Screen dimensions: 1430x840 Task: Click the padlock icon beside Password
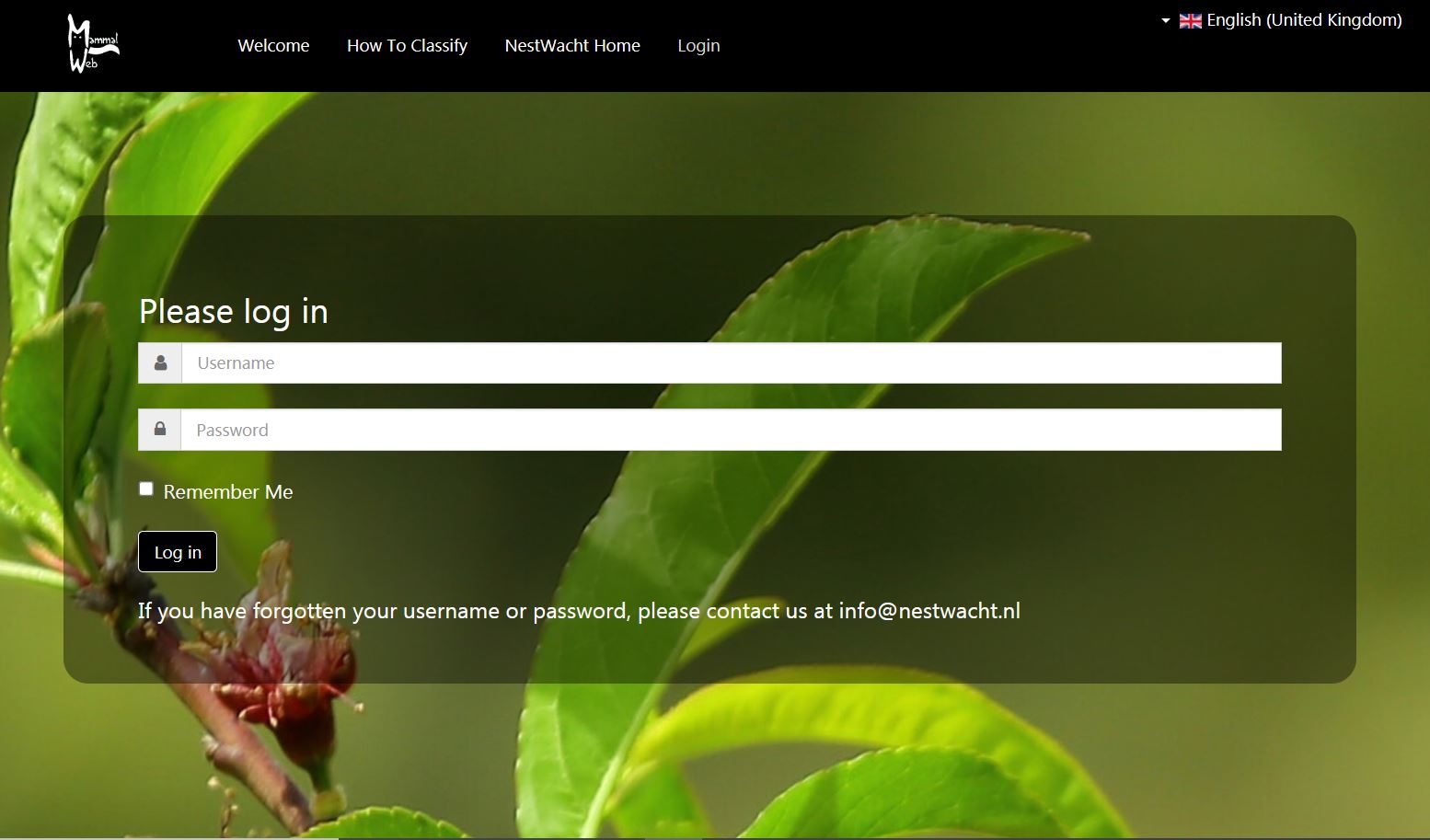click(160, 430)
